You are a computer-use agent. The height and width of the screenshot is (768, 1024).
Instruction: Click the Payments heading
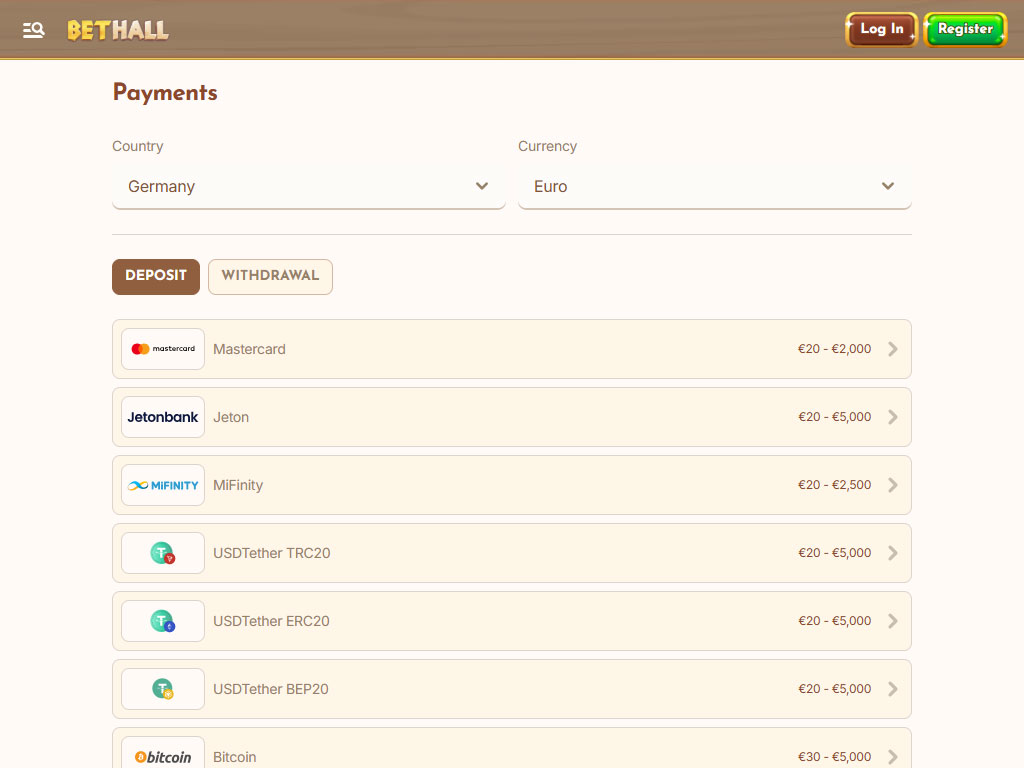(x=165, y=93)
